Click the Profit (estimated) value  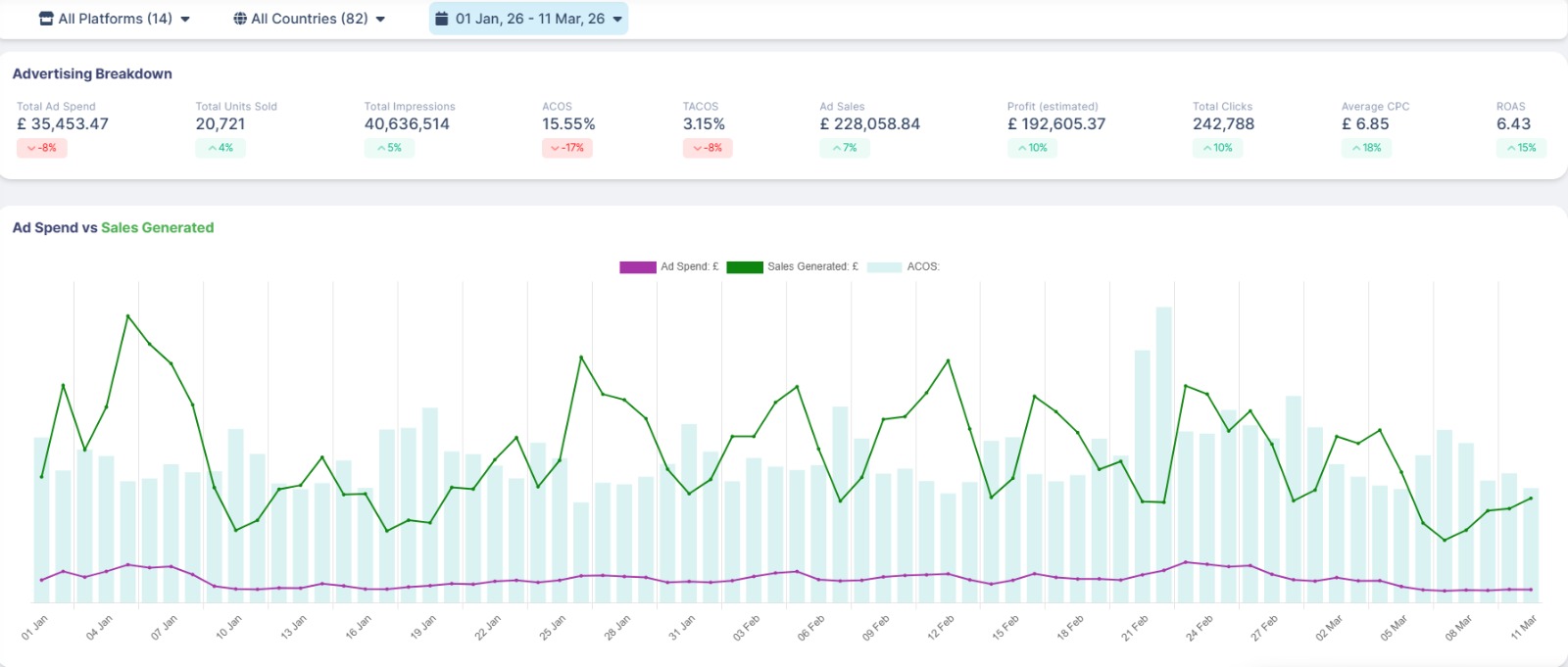coord(1055,124)
